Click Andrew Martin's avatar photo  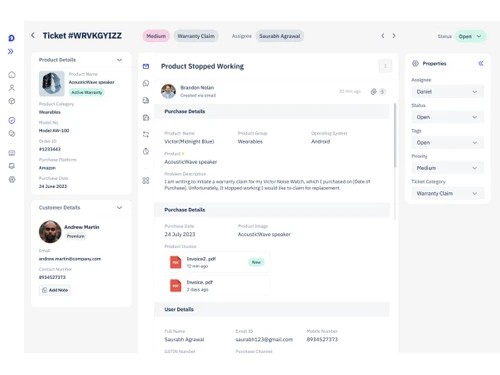coord(50,231)
